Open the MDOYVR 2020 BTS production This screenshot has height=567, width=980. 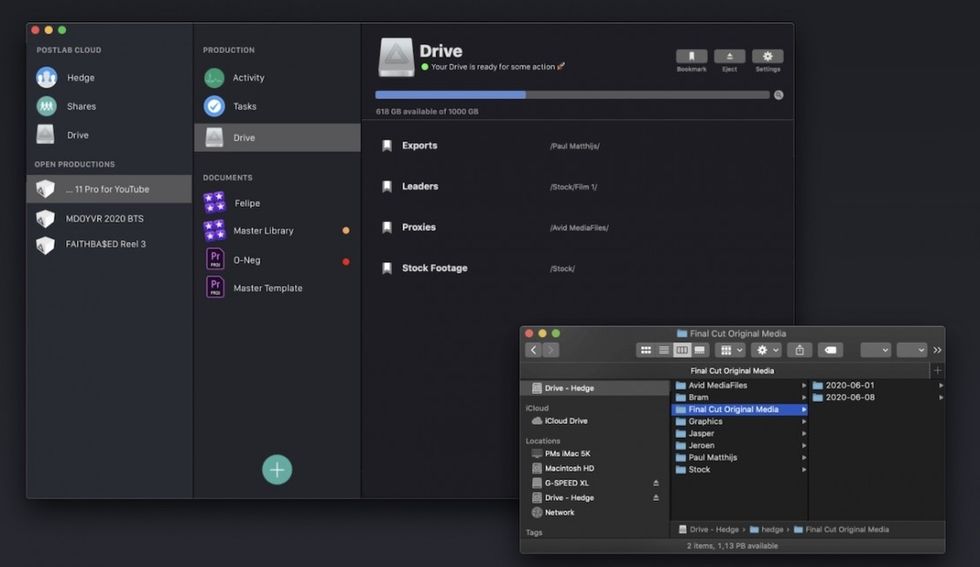(104, 219)
